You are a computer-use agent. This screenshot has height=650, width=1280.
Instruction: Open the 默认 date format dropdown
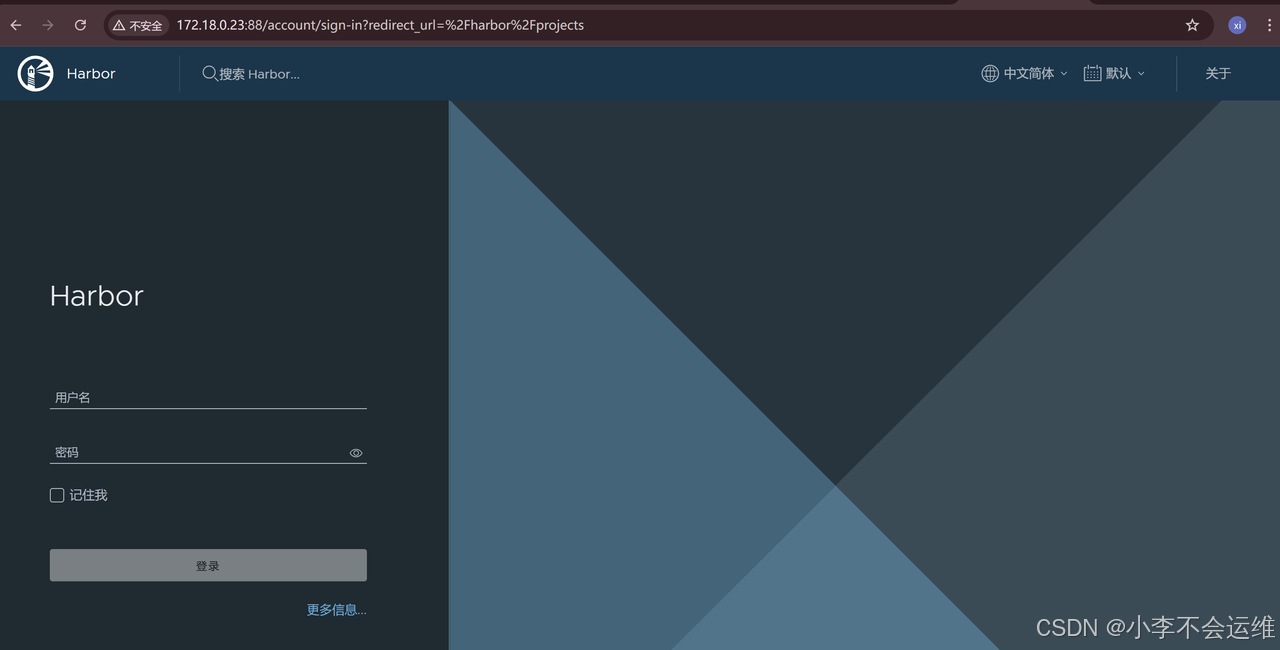[x=1114, y=73]
